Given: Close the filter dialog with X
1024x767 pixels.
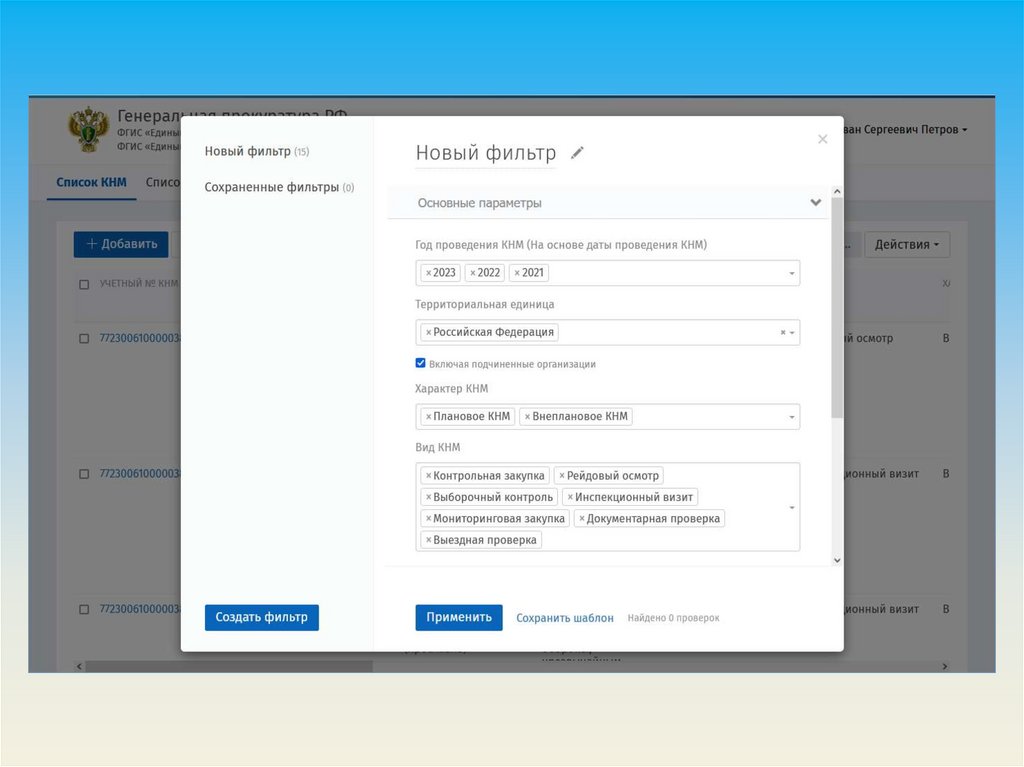Looking at the screenshot, I should (x=822, y=139).
